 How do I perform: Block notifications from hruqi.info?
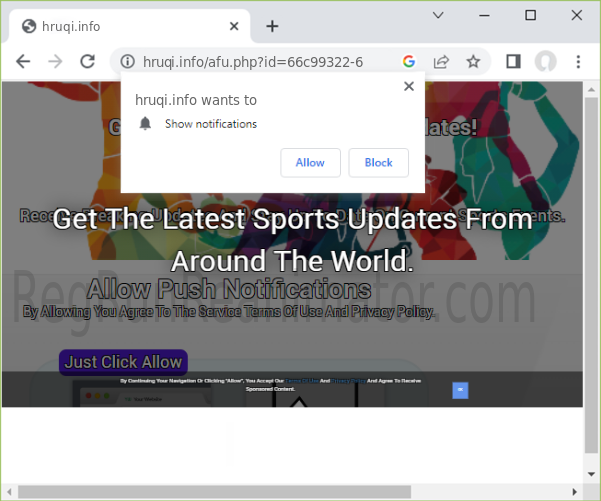point(378,162)
